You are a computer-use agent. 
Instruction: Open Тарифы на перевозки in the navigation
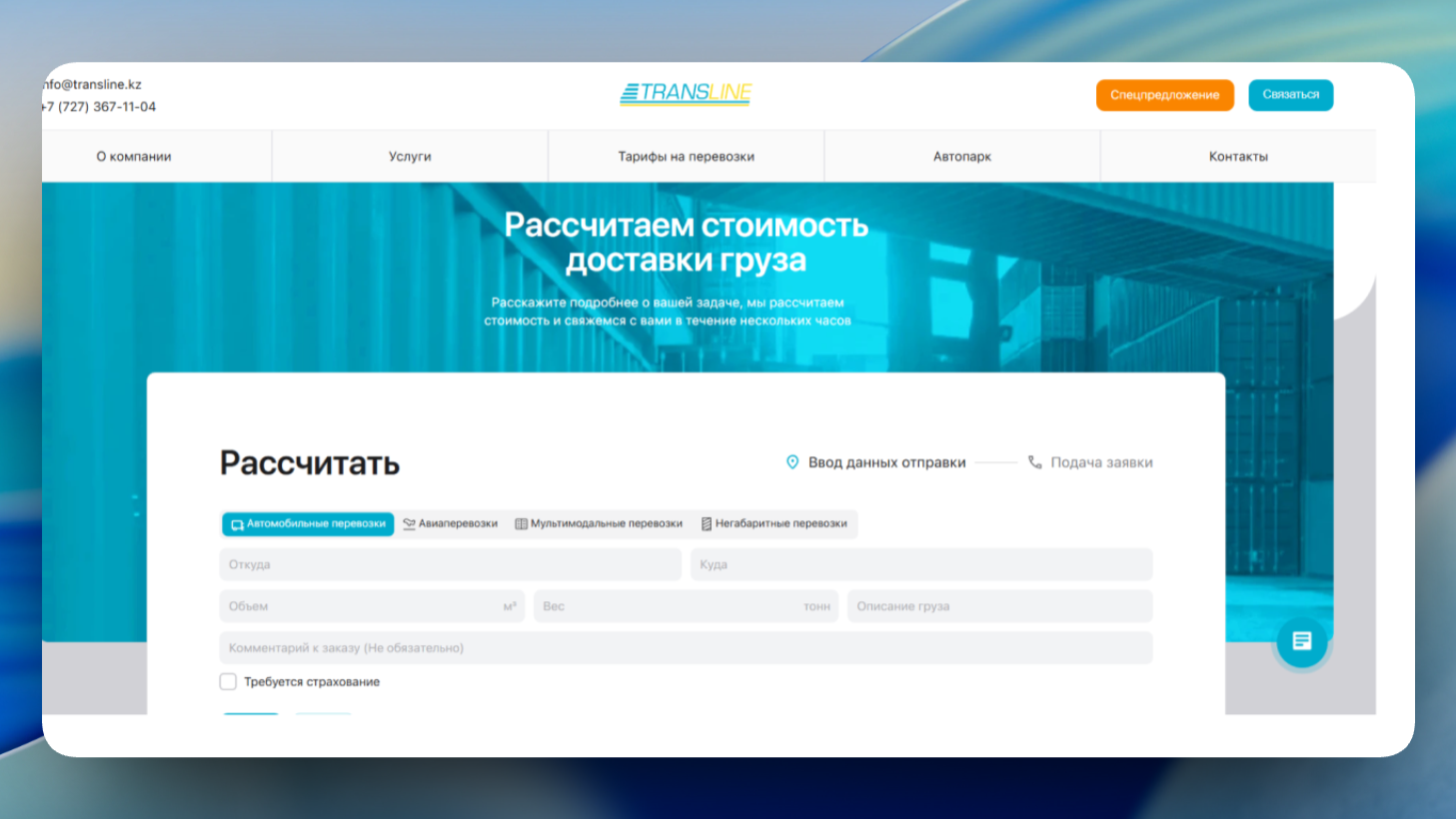coord(687,157)
